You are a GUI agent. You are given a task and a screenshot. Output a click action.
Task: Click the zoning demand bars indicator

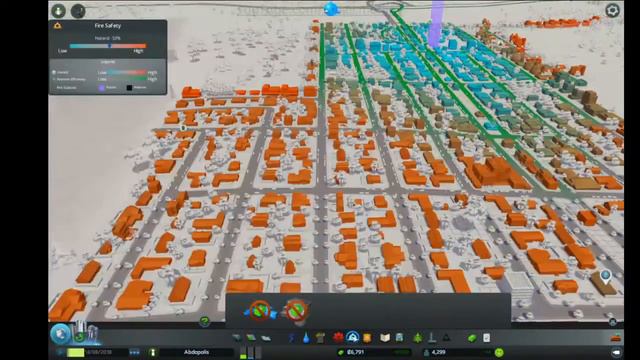point(251,353)
